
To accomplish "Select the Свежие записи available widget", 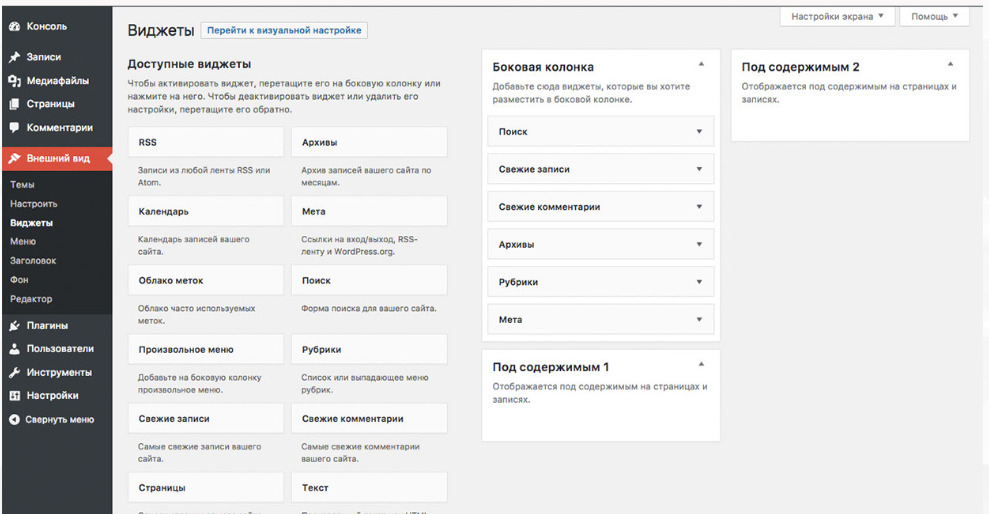I will tap(206, 419).
